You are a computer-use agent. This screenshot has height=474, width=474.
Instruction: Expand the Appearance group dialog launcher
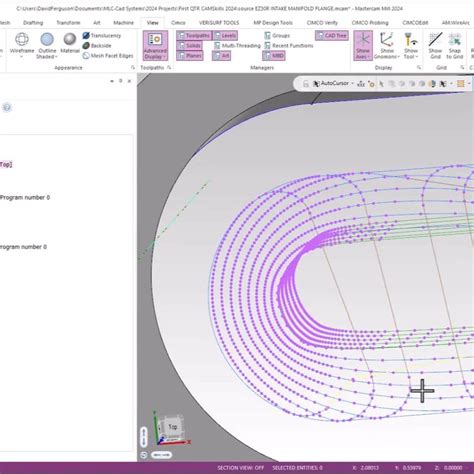pyautogui.click(x=133, y=68)
